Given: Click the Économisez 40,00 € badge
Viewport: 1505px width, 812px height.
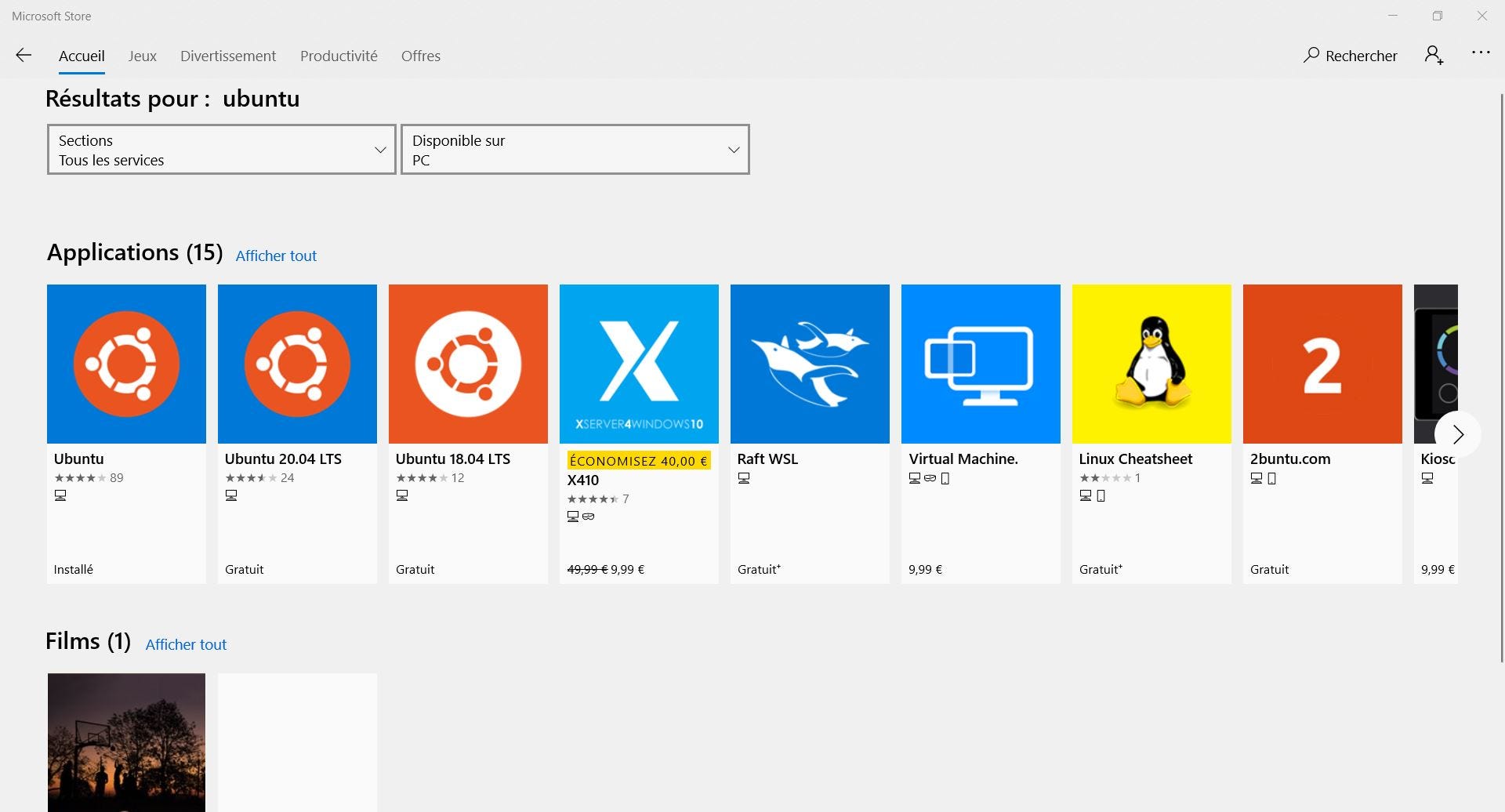Looking at the screenshot, I should (x=639, y=461).
